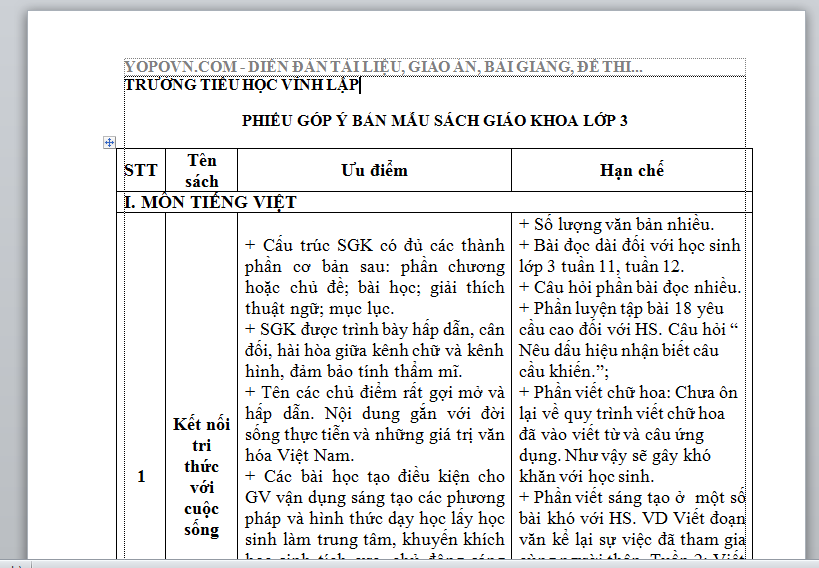The width and height of the screenshot is (819, 568).
Task: Click the YOPOVN.COM header text
Action: click(x=383, y=67)
